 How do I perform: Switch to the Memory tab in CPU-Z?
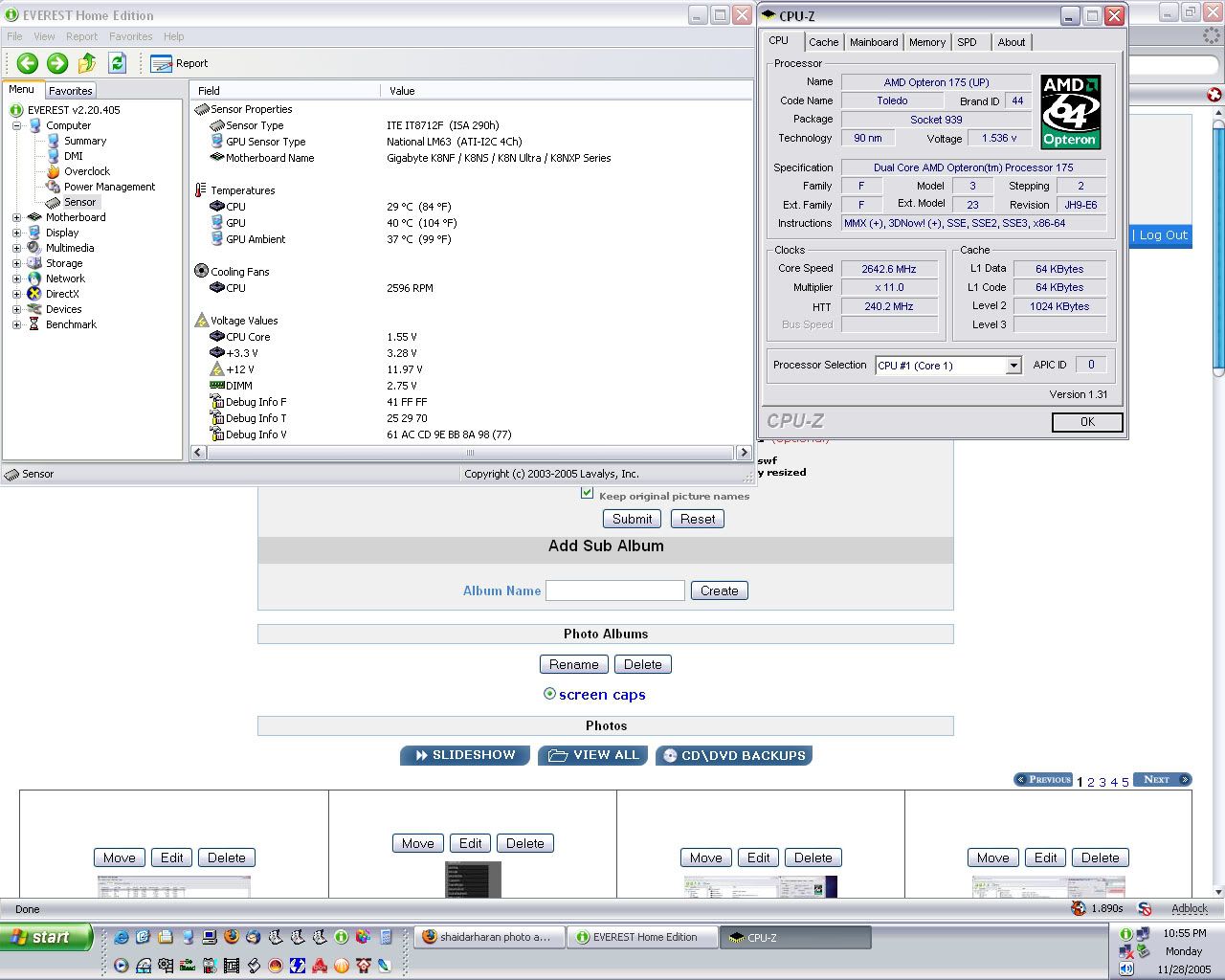927,42
